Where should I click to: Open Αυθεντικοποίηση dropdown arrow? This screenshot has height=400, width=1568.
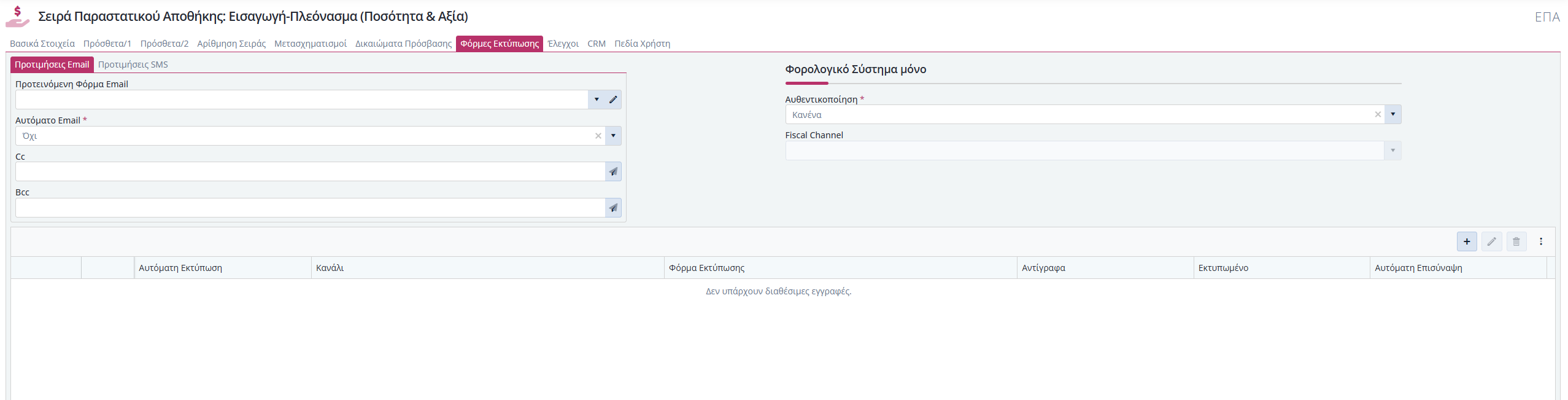click(1393, 114)
